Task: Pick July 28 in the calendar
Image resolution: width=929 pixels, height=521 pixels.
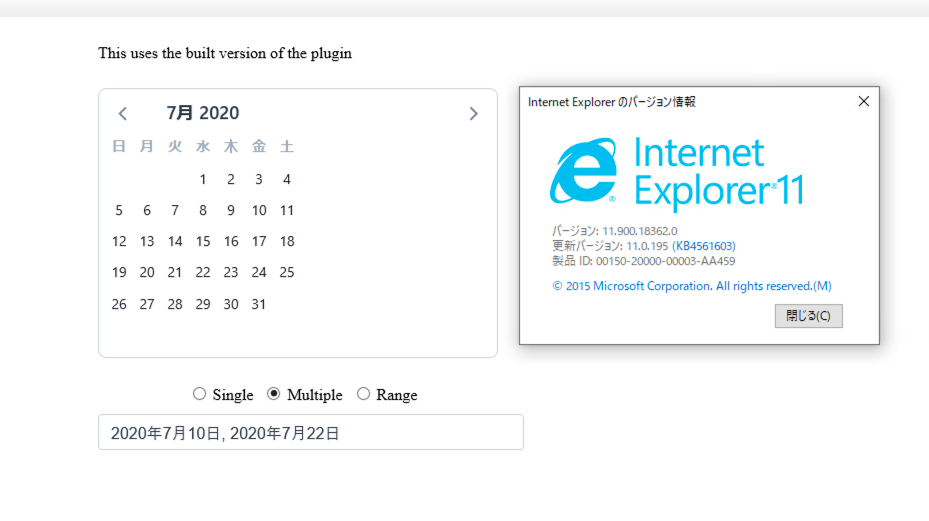Action: coord(175,304)
